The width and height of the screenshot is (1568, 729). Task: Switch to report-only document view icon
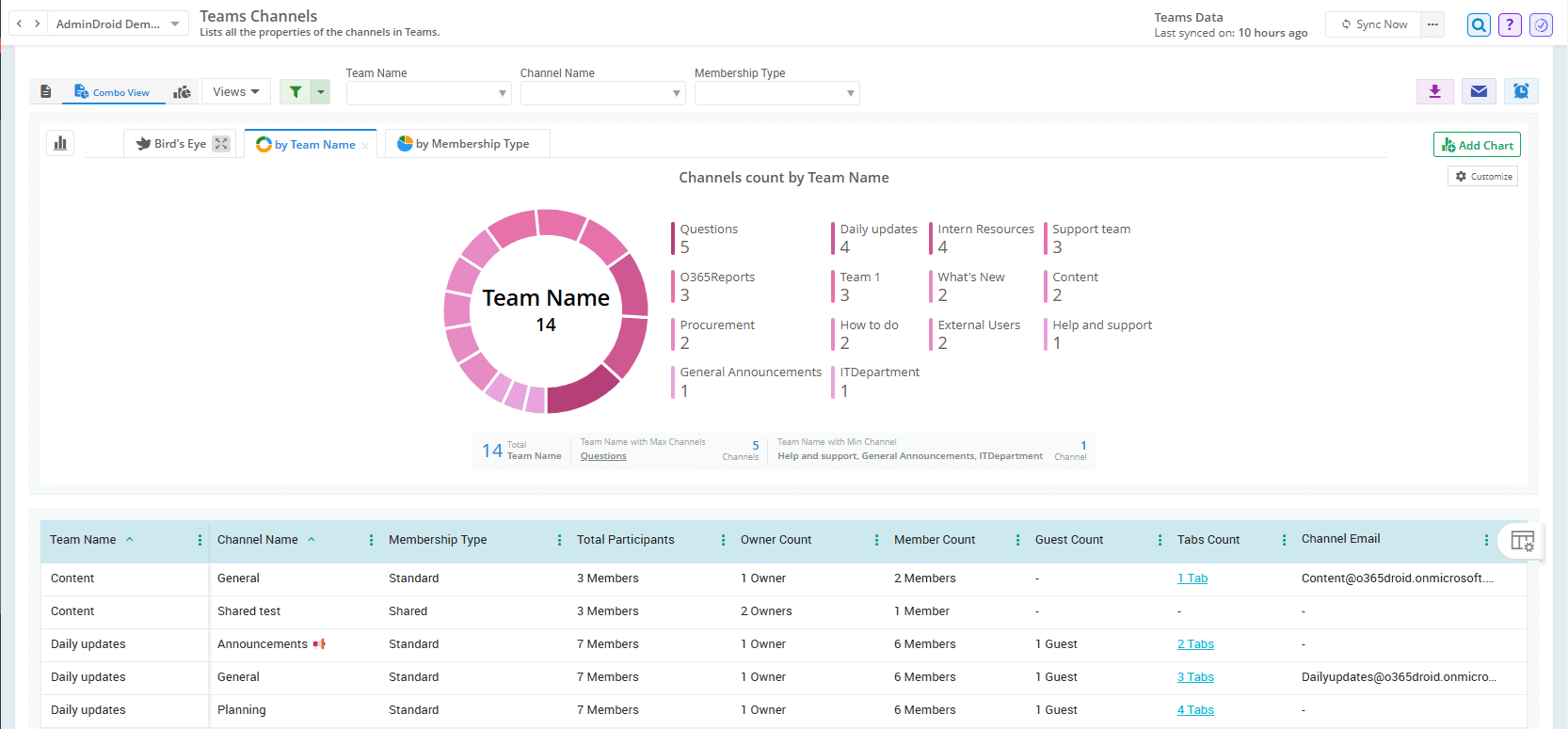click(45, 92)
